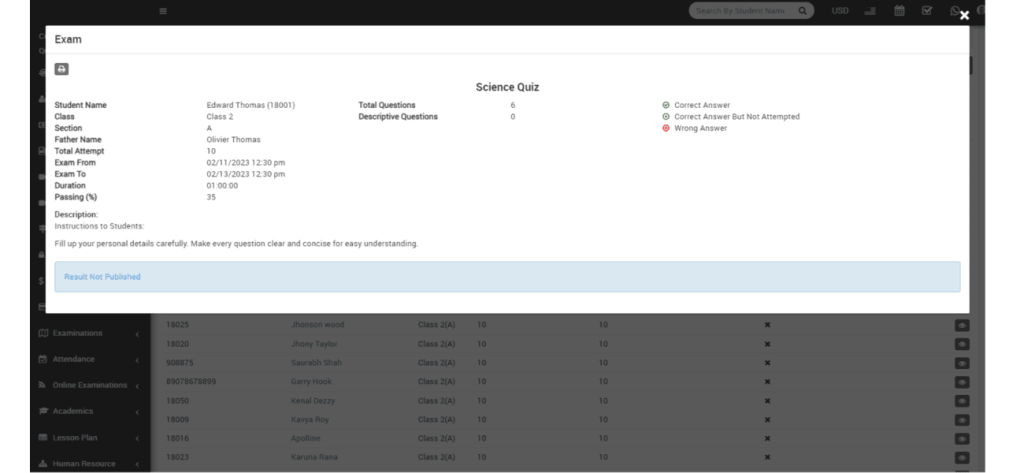Open the USD currency dropdown
This screenshot has width=1024, height=473.
(x=840, y=11)
